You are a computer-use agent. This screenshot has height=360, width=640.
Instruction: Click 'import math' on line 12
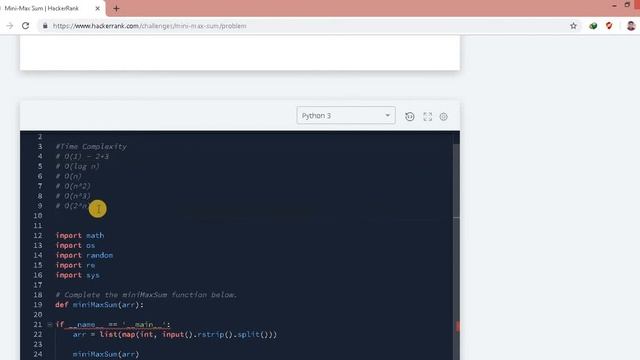coord(80,236)
